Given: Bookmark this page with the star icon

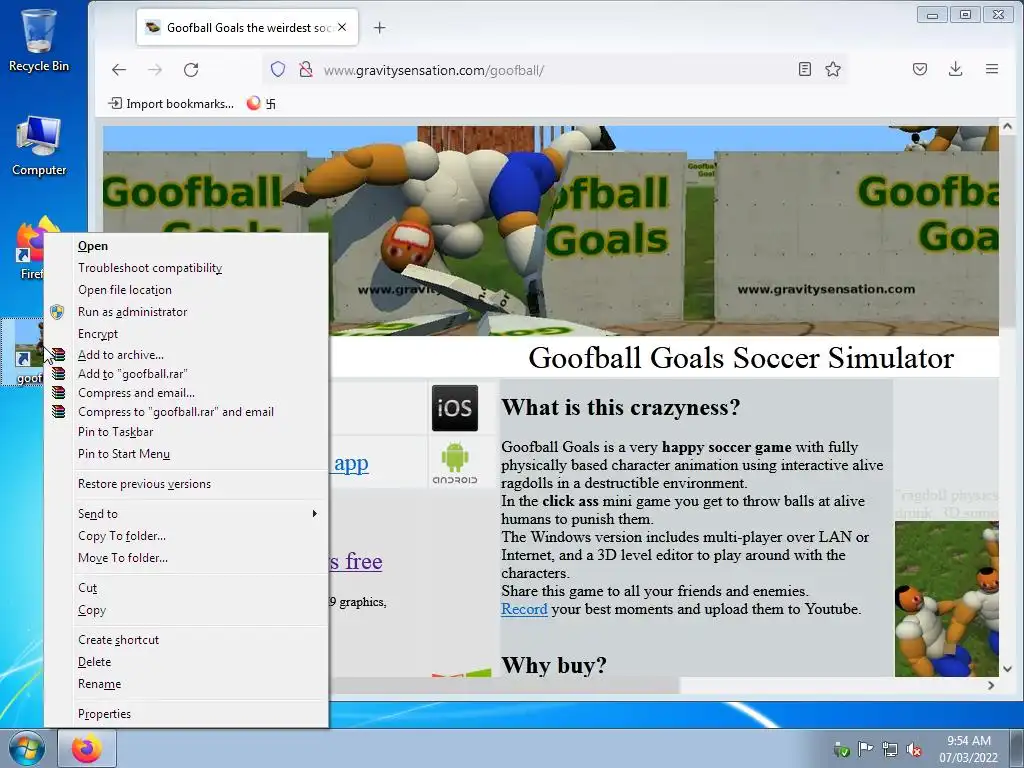Looking at the screenshot, I should tap(833, 69).
